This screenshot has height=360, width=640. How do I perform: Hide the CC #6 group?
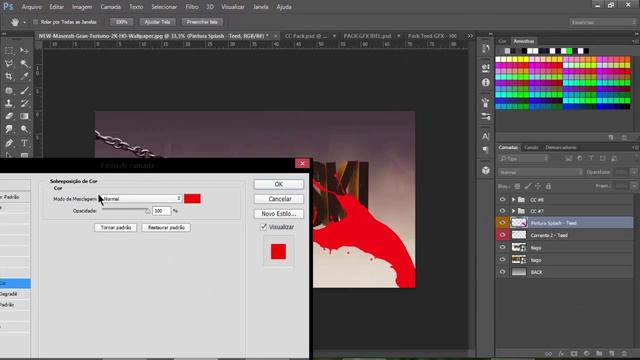[502, 200]
